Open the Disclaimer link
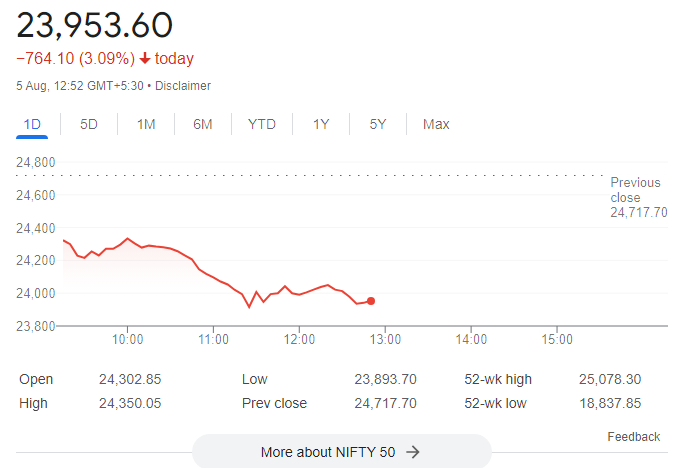The image size is (689, 468). pos(183,86)
